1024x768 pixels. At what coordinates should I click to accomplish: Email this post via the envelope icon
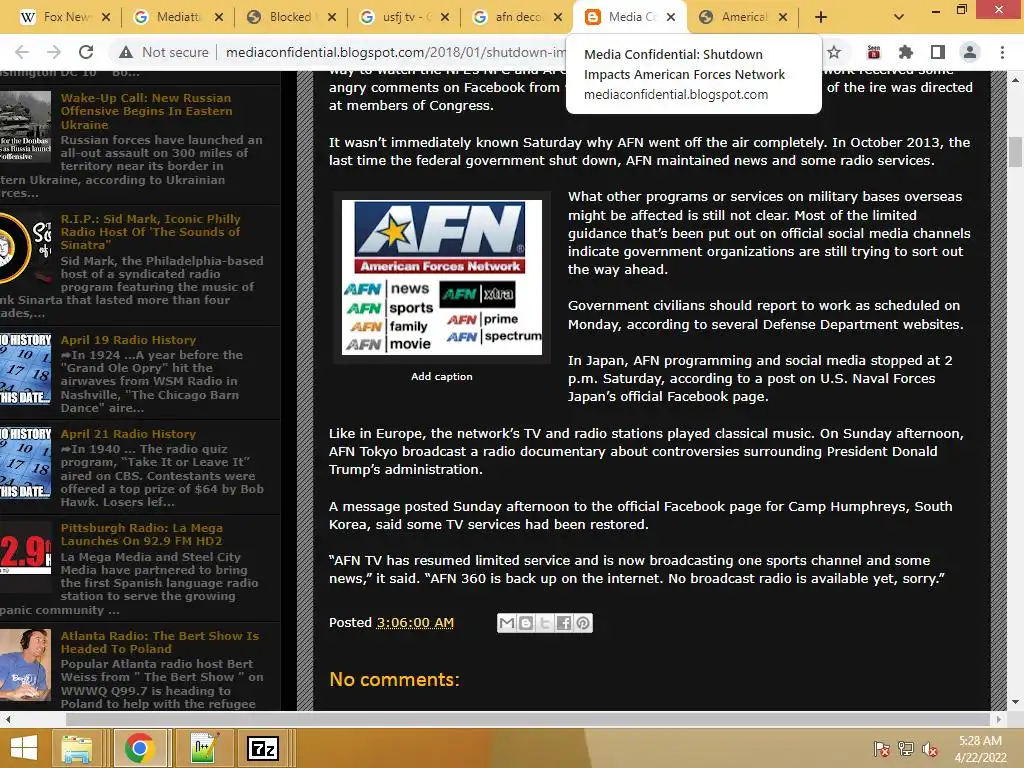pyautogui.click(x=507, y=623)
